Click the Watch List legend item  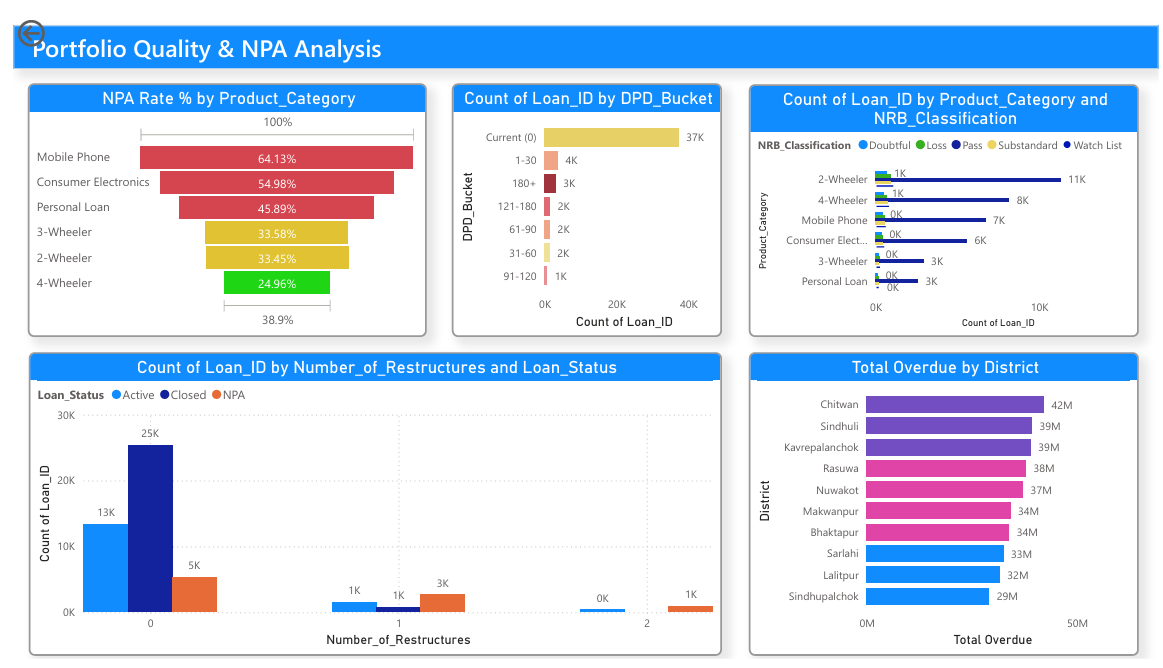coord(1093,145)
